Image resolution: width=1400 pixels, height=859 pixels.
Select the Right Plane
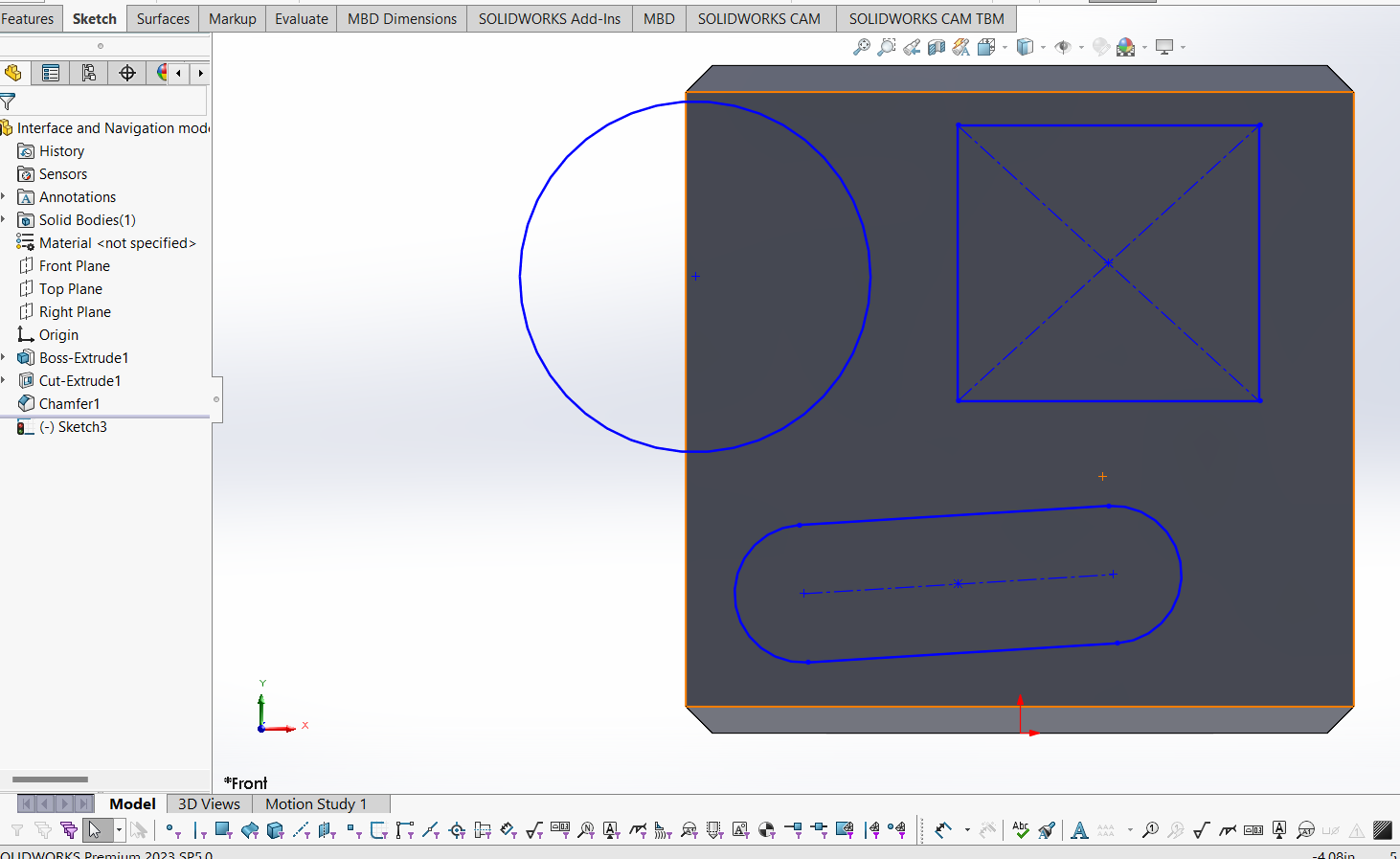point(65,312)
